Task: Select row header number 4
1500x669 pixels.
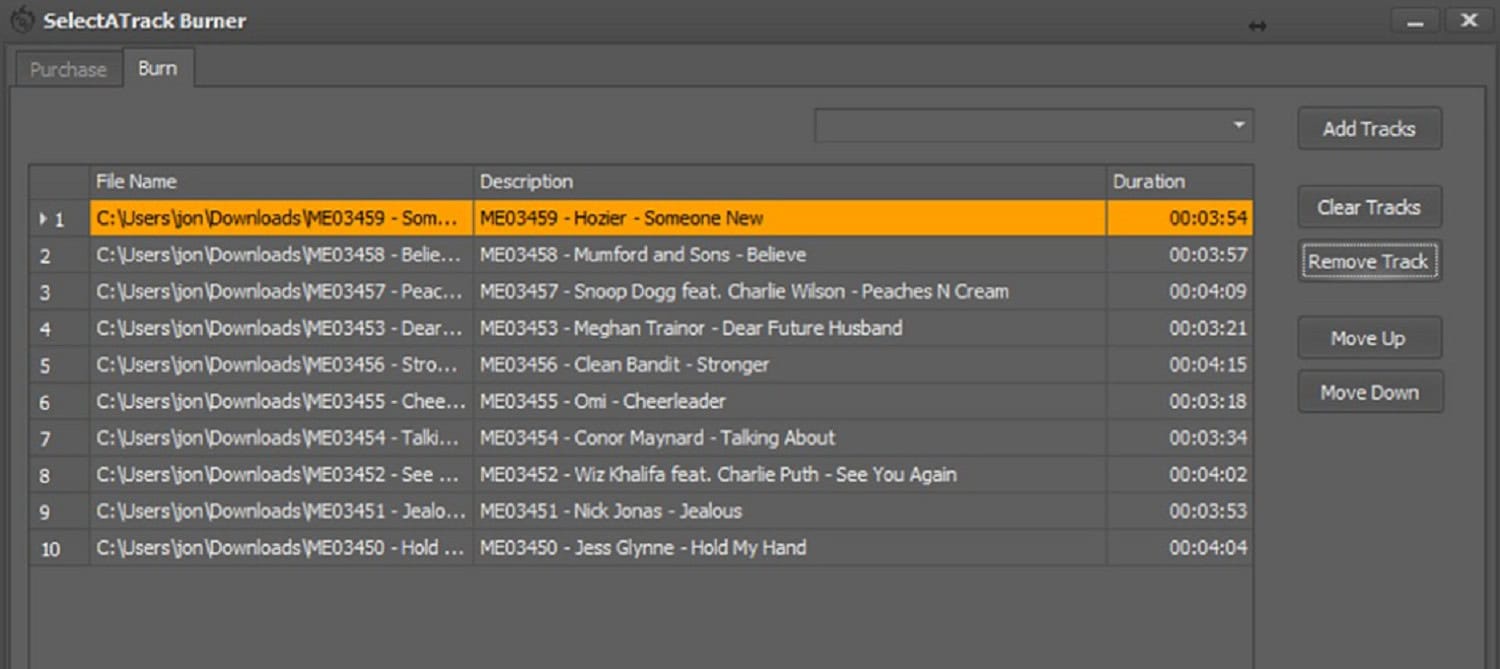Action: (x=59, y=328)
